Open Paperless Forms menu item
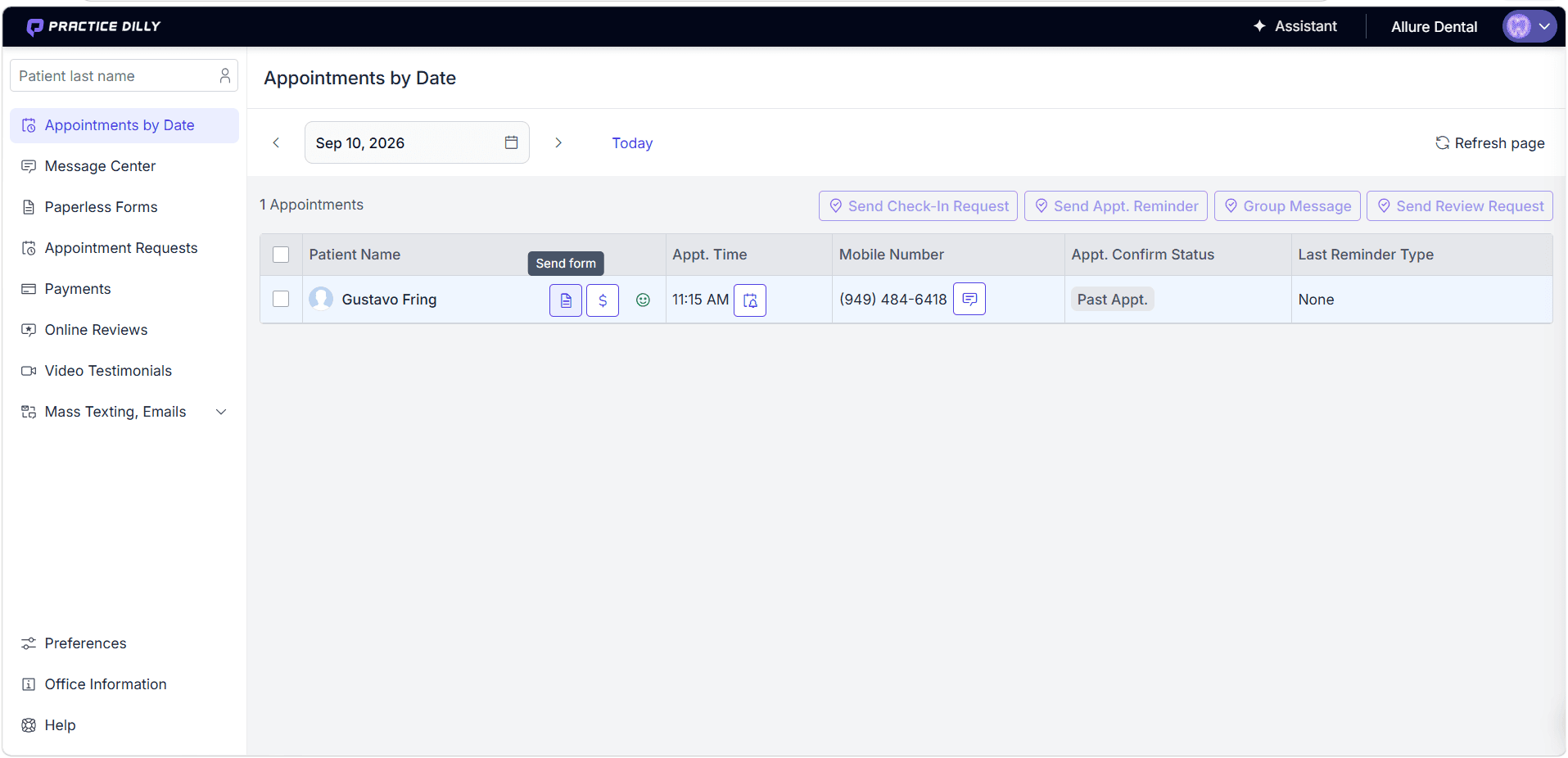 click(x=124, y=207)
